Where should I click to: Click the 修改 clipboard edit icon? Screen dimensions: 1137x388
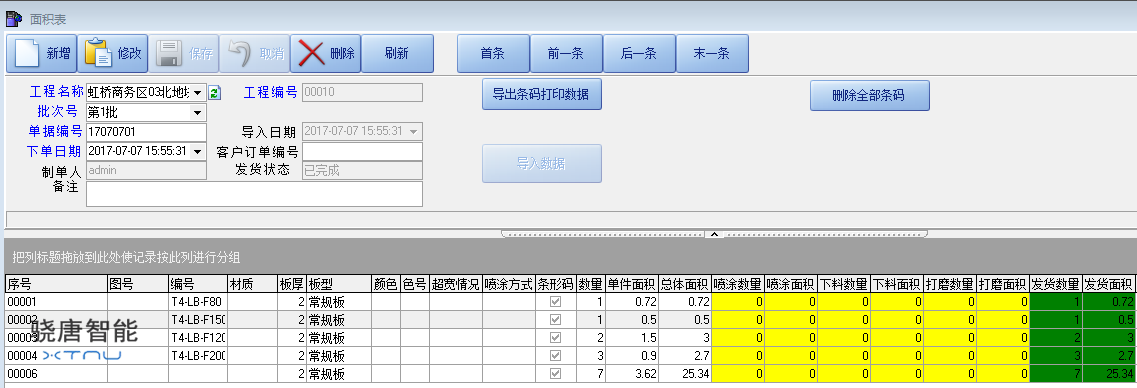(x=99, y=54)
